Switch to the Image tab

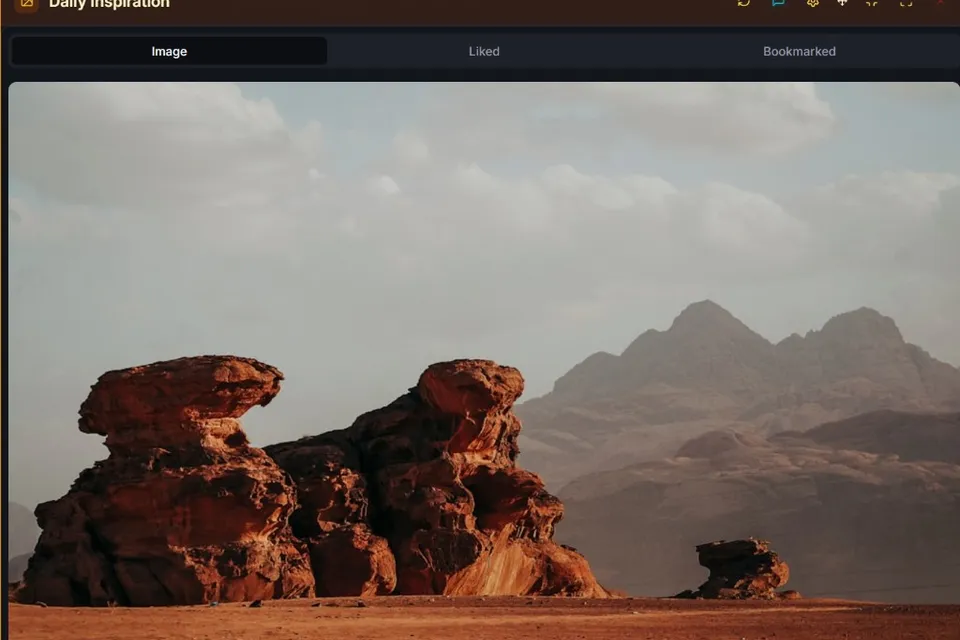[169, 51]
